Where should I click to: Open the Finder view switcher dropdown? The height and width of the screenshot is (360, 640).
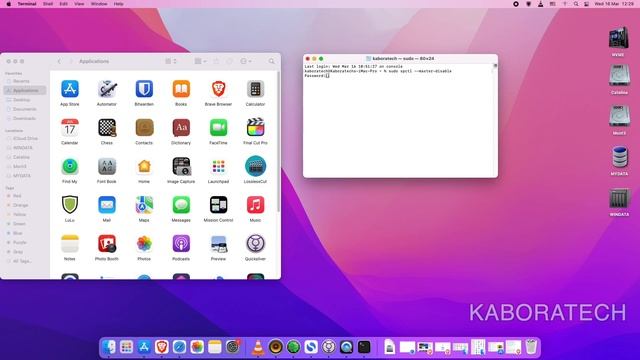point(171,61)
